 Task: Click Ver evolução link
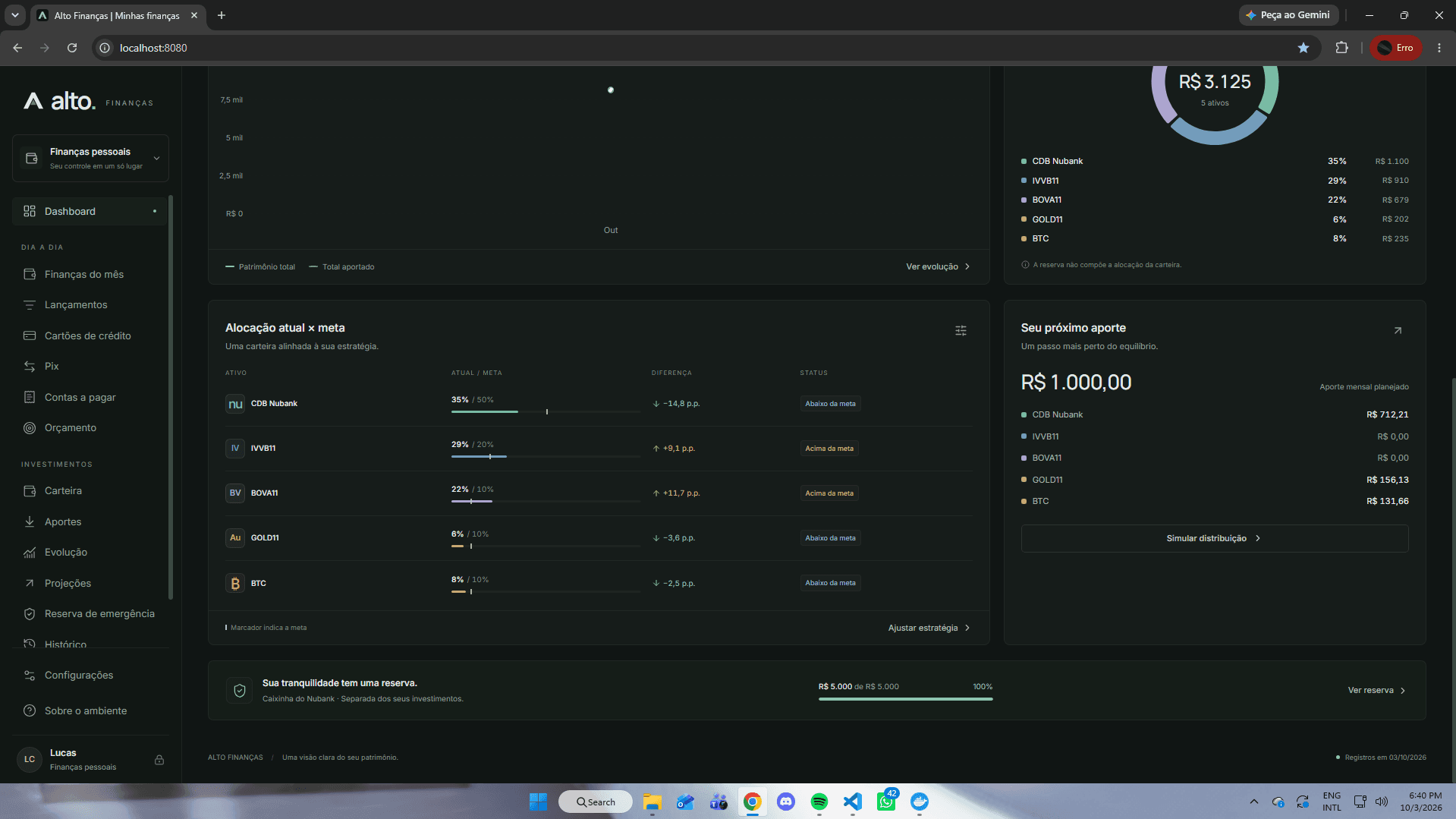click(x=938, y=266)
